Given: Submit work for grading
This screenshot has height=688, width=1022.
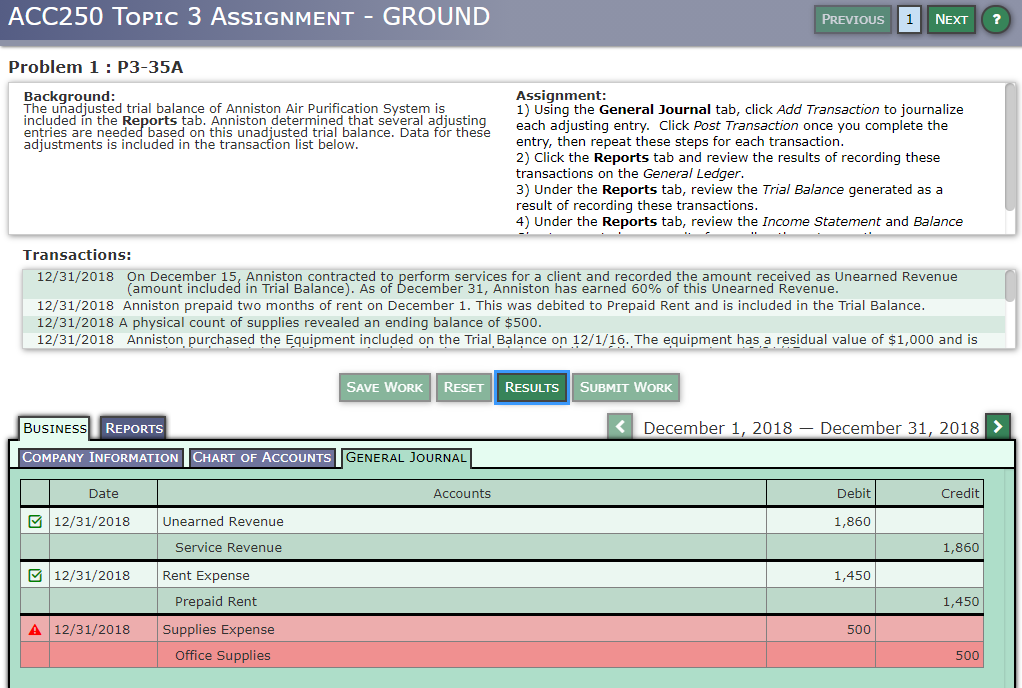Looking at the screenshot, I should pyautogui.click(x=625, y=387).
